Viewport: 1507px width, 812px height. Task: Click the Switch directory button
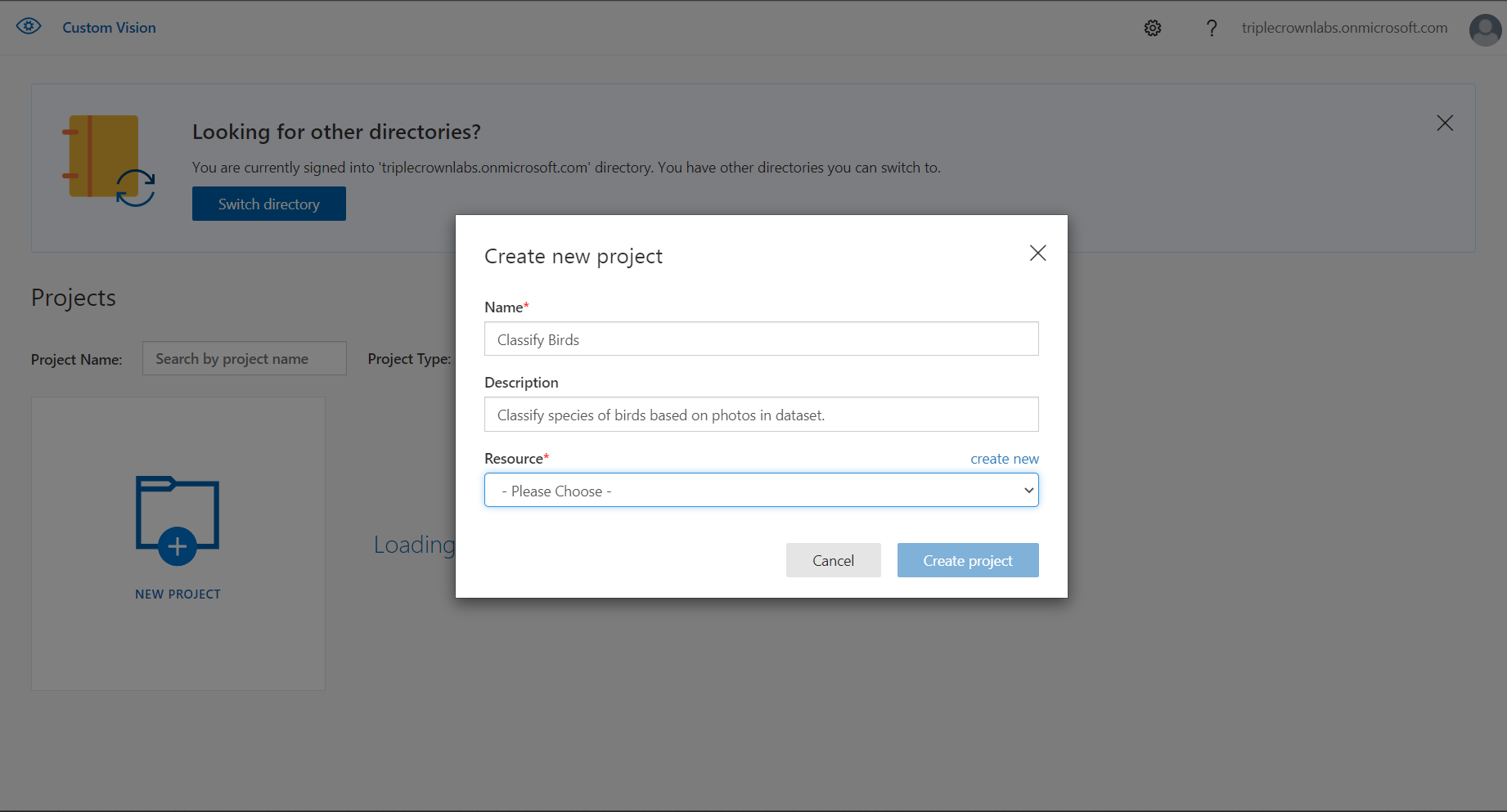pos(268,204)
